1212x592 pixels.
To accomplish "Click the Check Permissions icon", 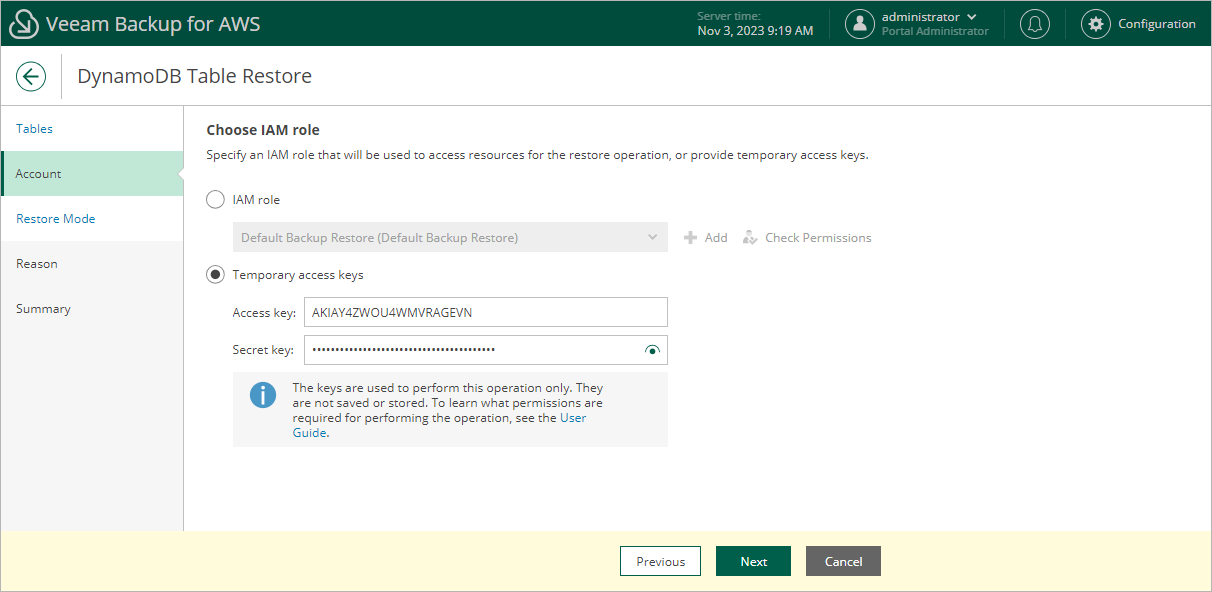I will (750, 238).
